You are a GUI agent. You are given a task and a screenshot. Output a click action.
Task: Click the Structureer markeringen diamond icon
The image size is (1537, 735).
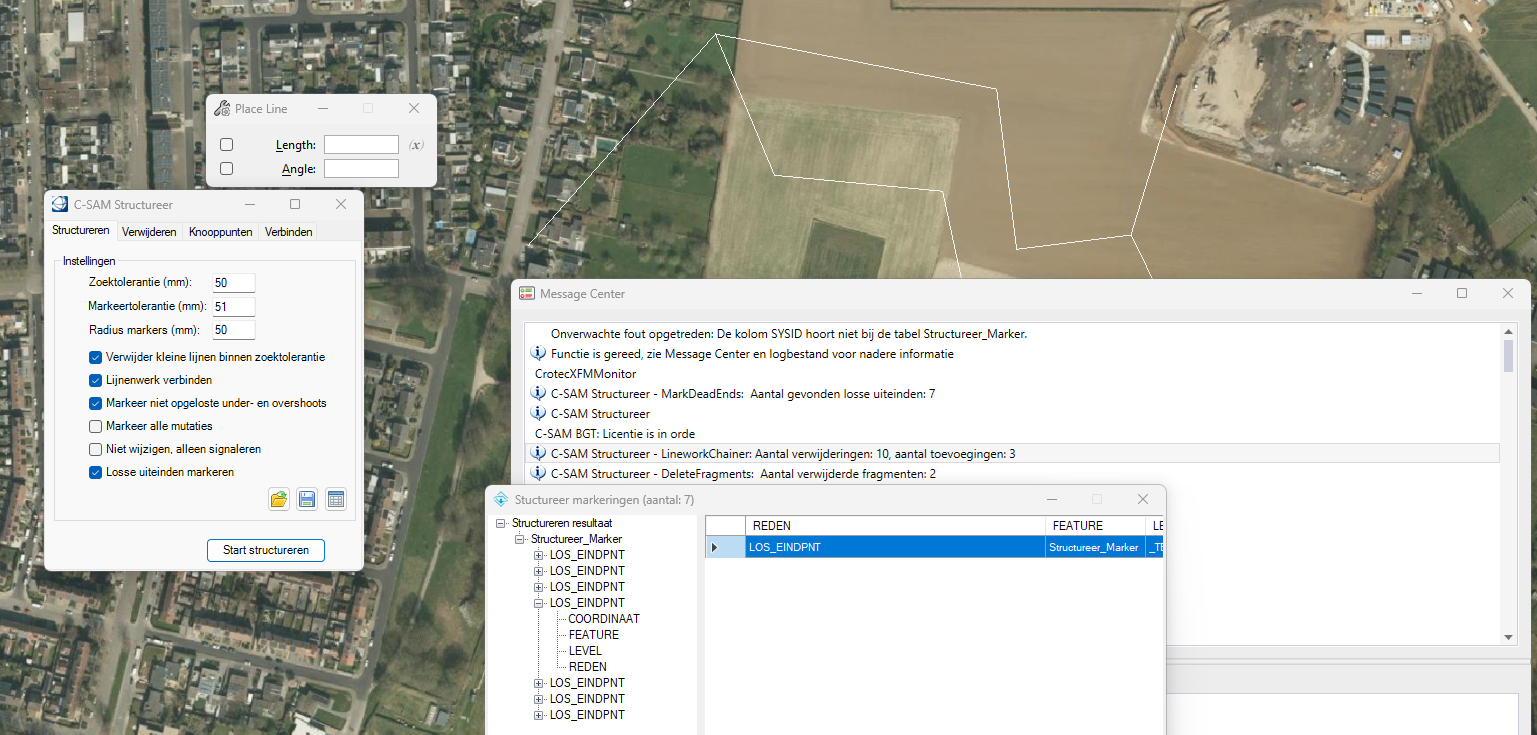click(501, 499)
